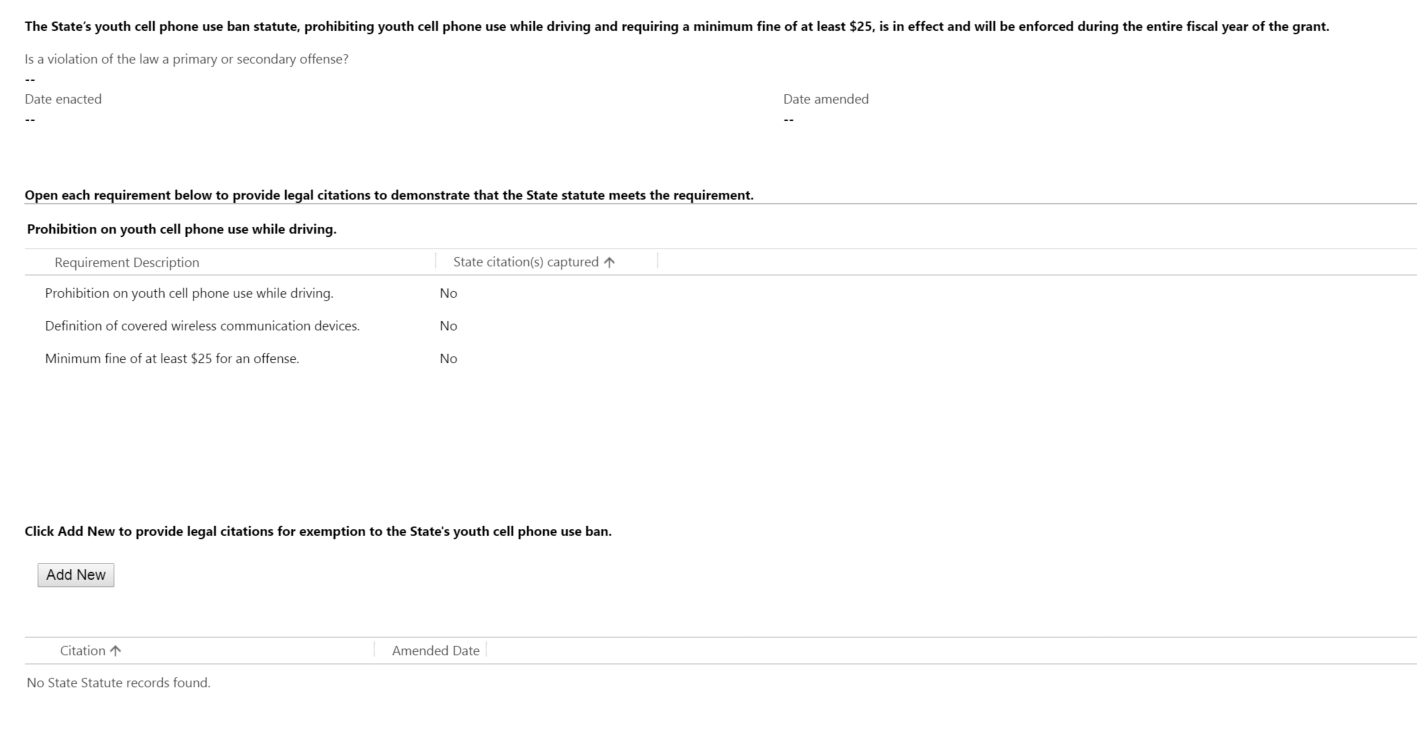The width and height of the screenshot is (1417, 731).
Task: Click the sort arrow beside State citation(s) captured
Action: [610, 262]
